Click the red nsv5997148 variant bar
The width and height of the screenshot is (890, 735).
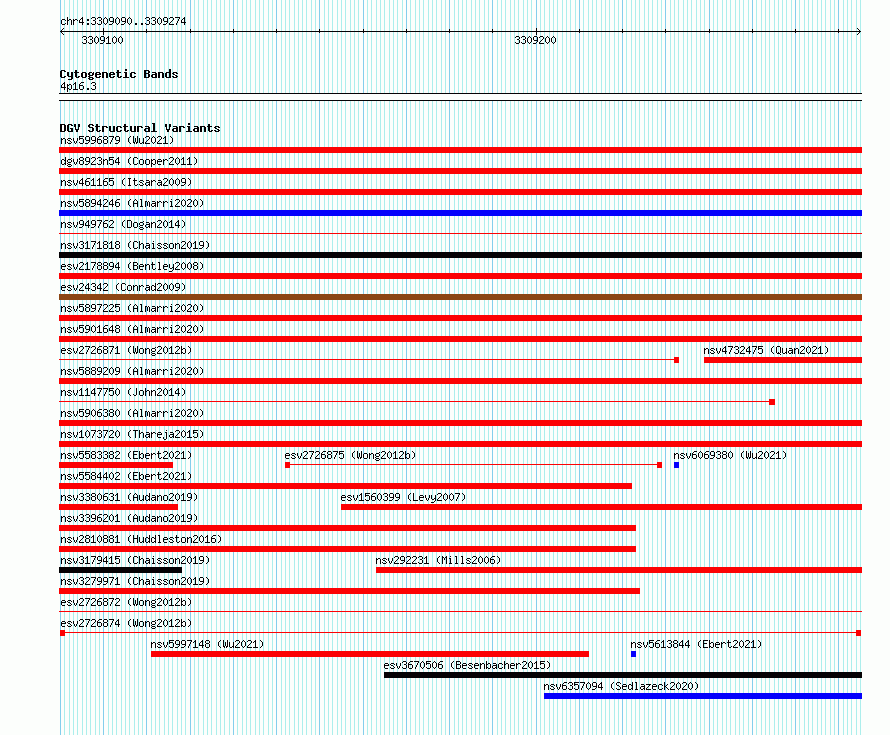point(370,654)
